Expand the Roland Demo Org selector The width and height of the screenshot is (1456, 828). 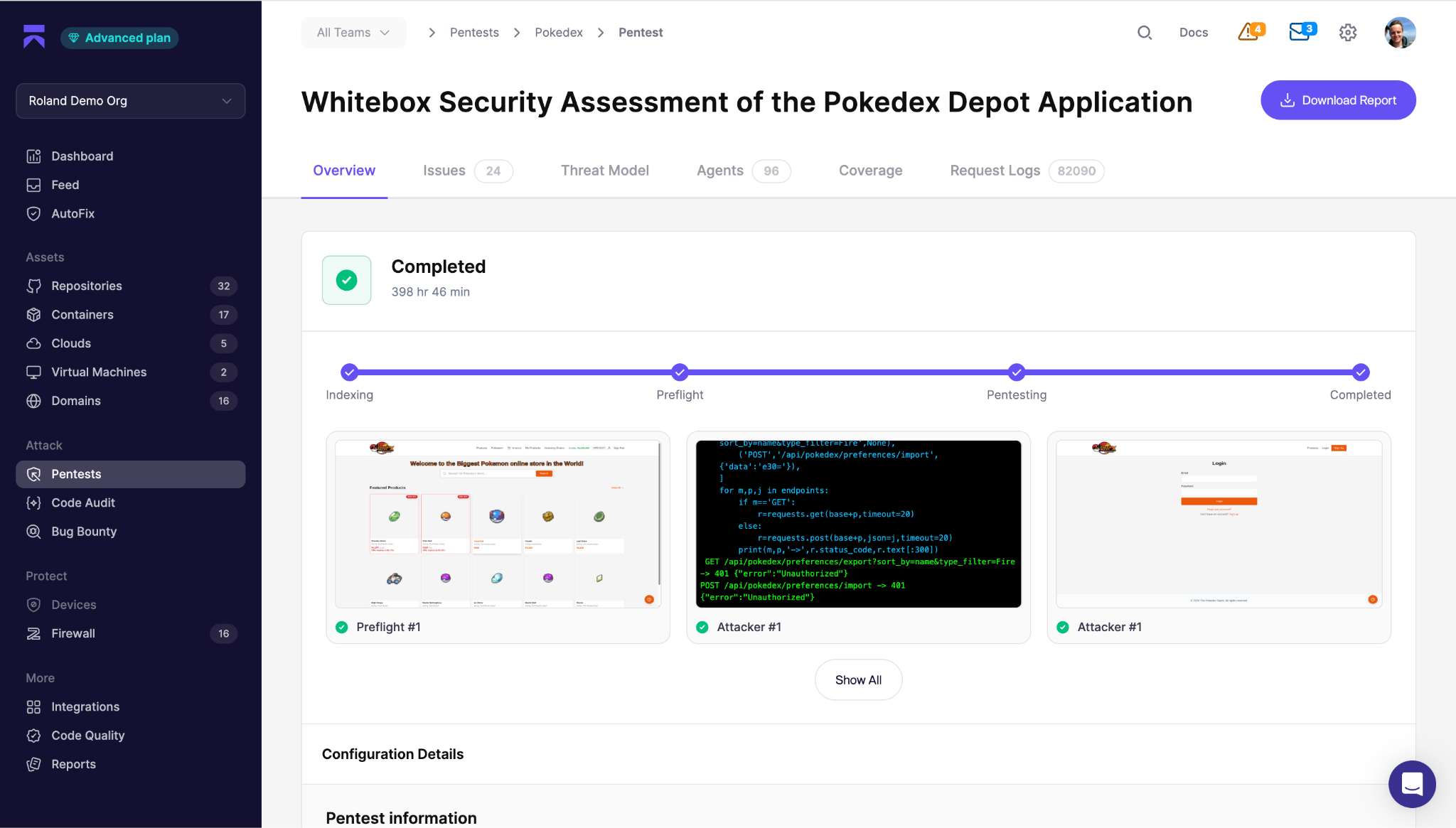coord(131,101)
